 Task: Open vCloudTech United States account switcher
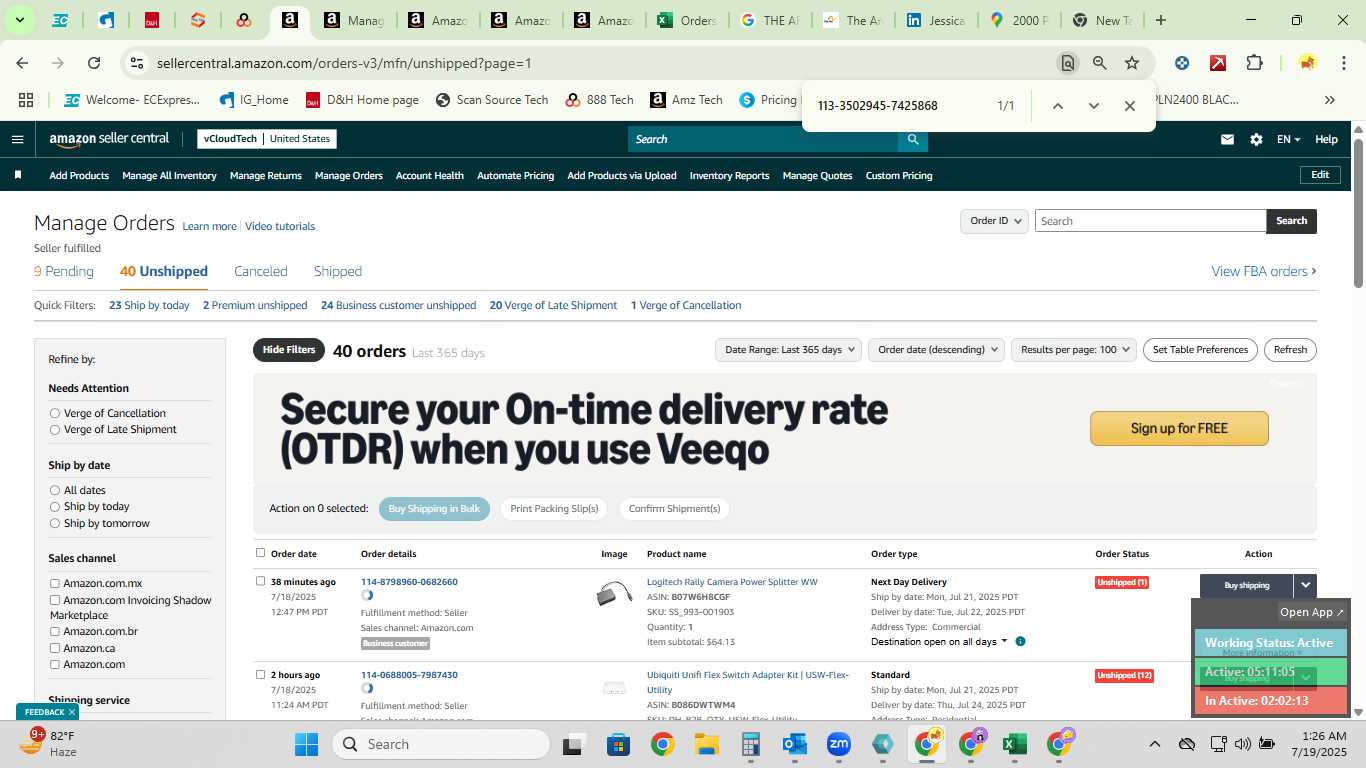(x=267, y=139)
